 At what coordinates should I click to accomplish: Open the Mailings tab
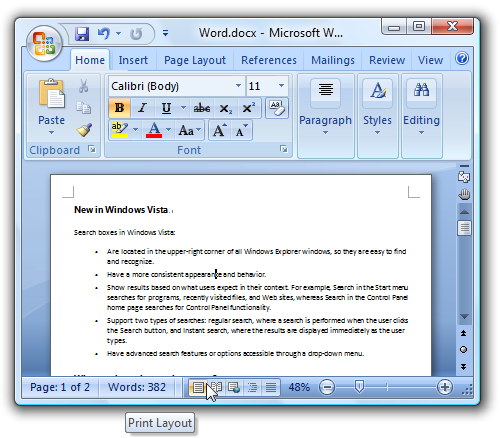coord(333,60)
